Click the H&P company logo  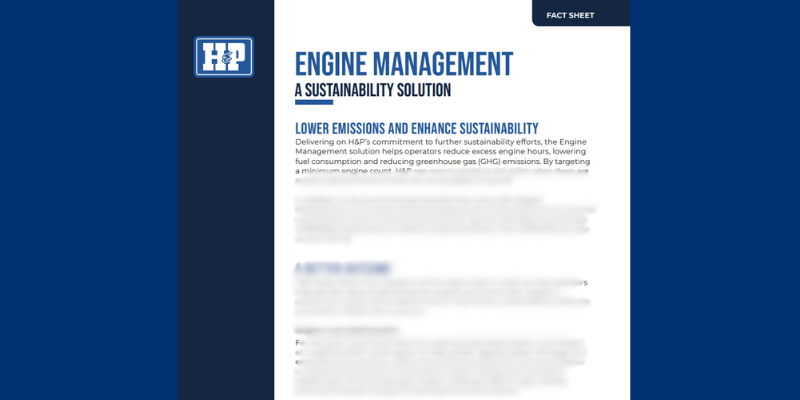[224, 57]
